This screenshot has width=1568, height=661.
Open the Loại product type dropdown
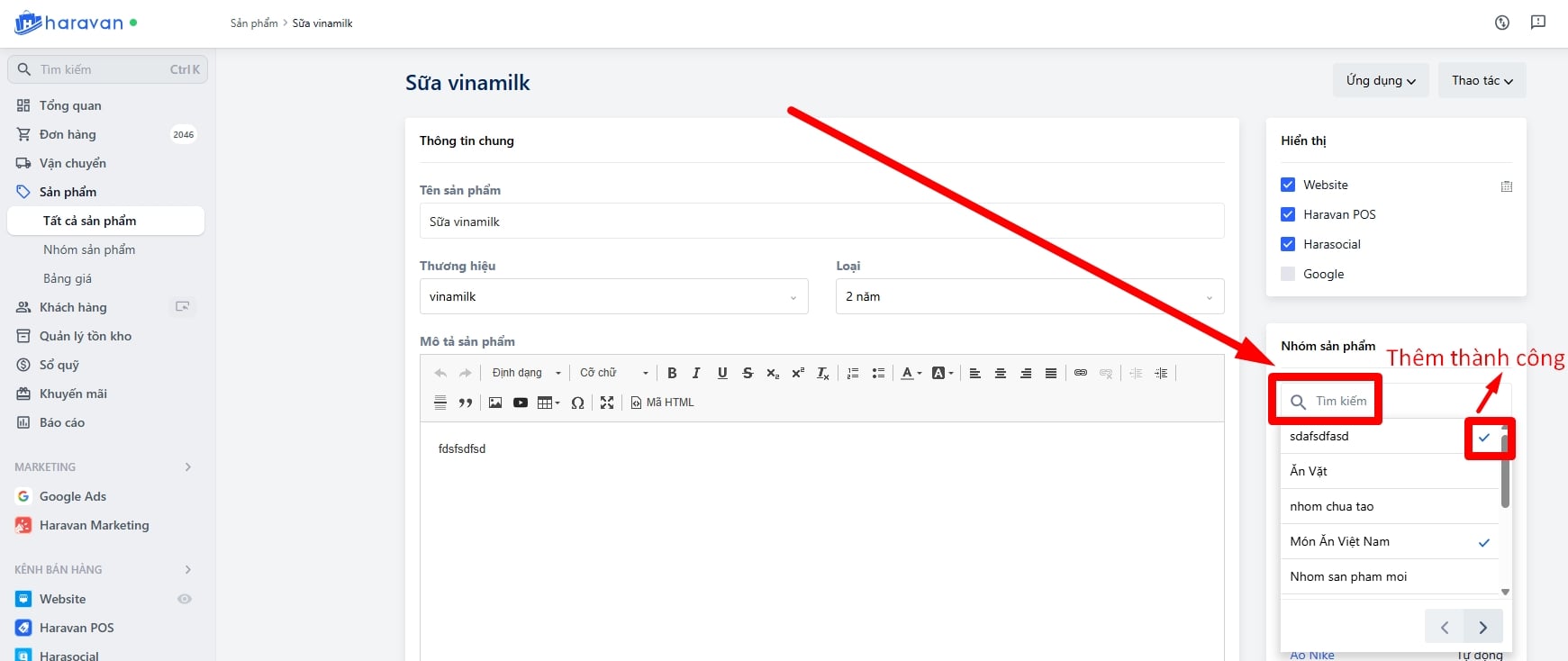click(1029, 296)
